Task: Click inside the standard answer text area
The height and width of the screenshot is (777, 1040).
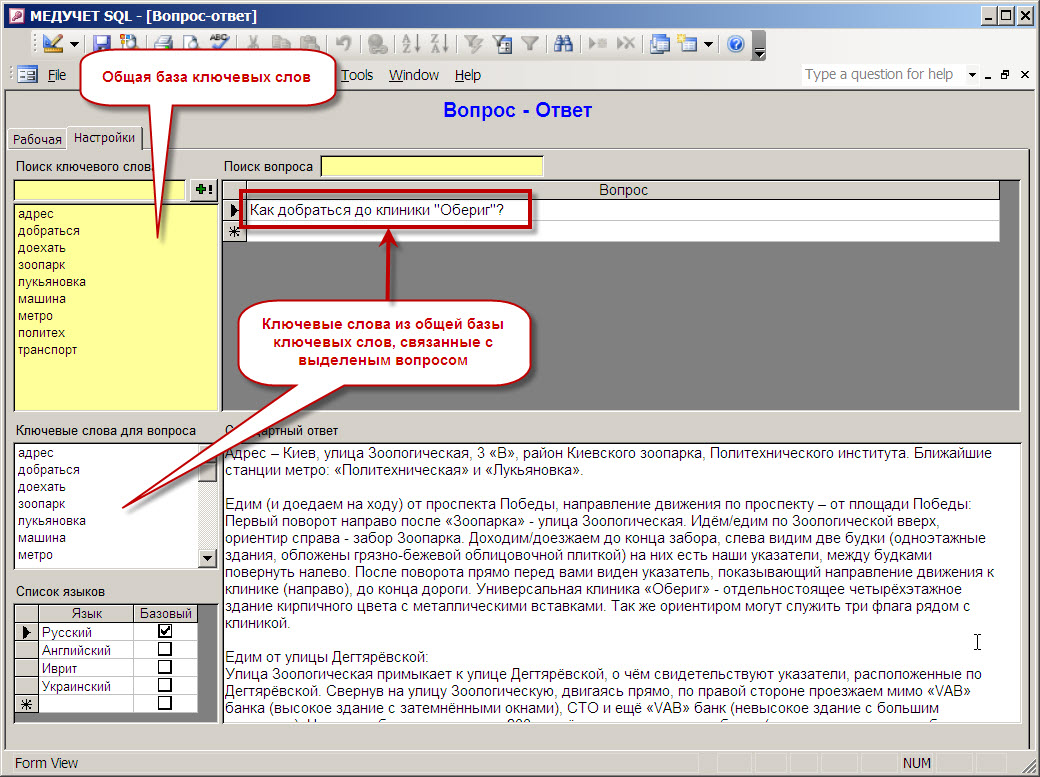Action: [x=621, y=583]
